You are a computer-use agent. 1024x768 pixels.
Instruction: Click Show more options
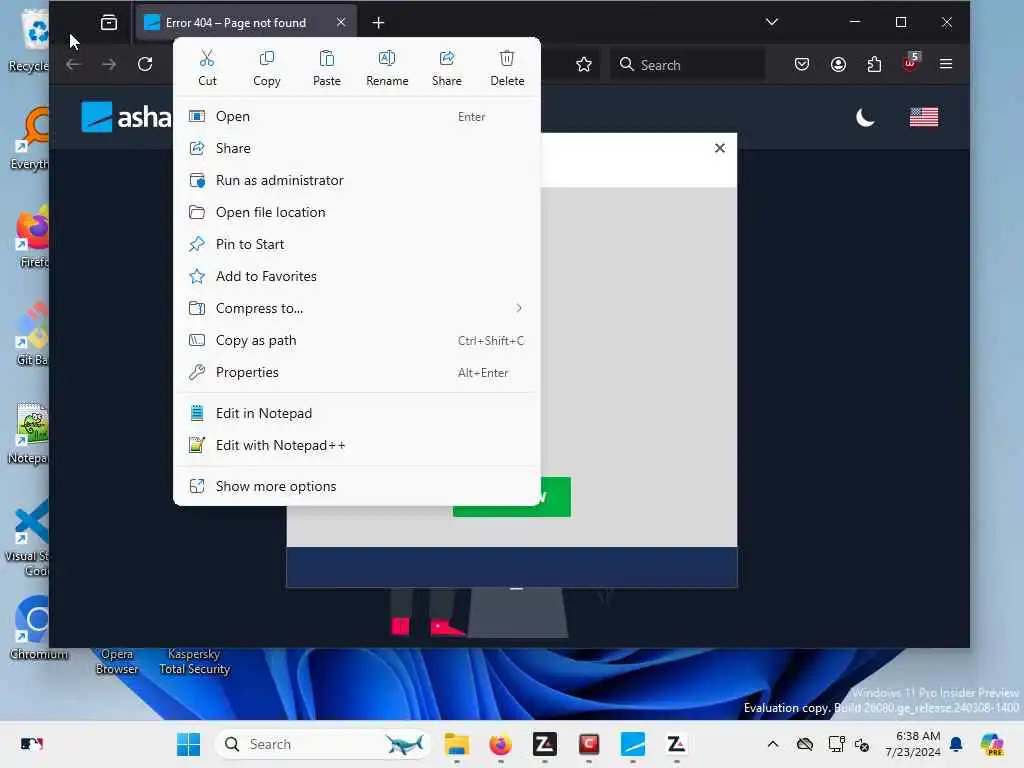coord(357,487)
